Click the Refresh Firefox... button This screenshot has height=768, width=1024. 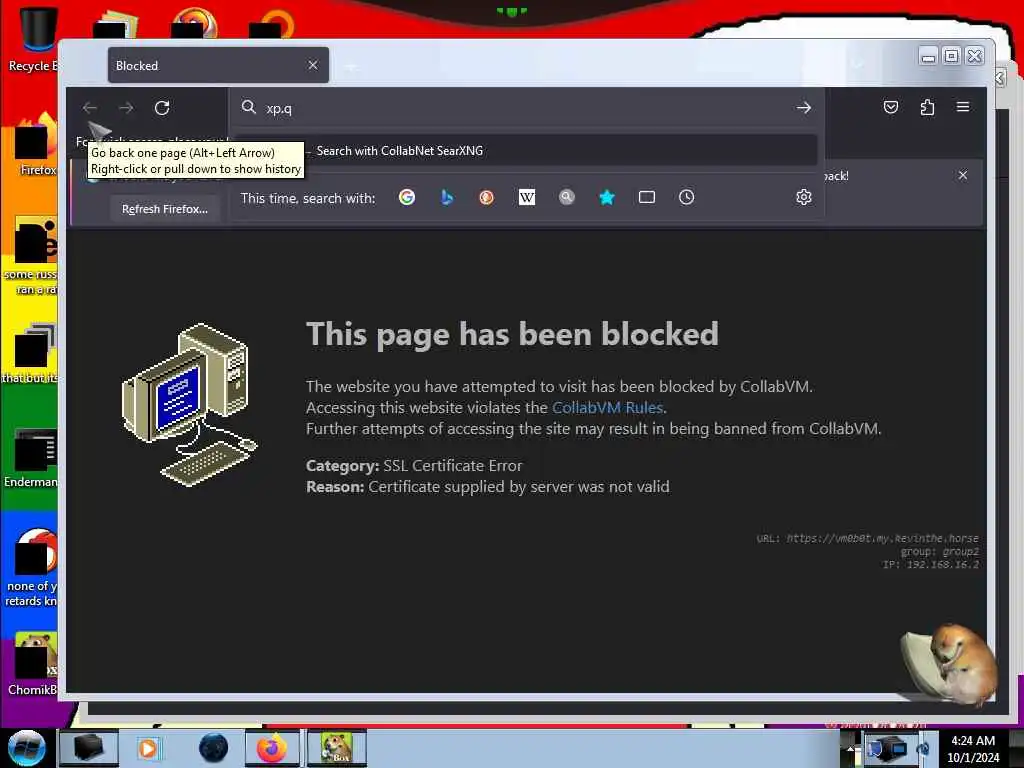pyautogui.click(x=165, y=209)
